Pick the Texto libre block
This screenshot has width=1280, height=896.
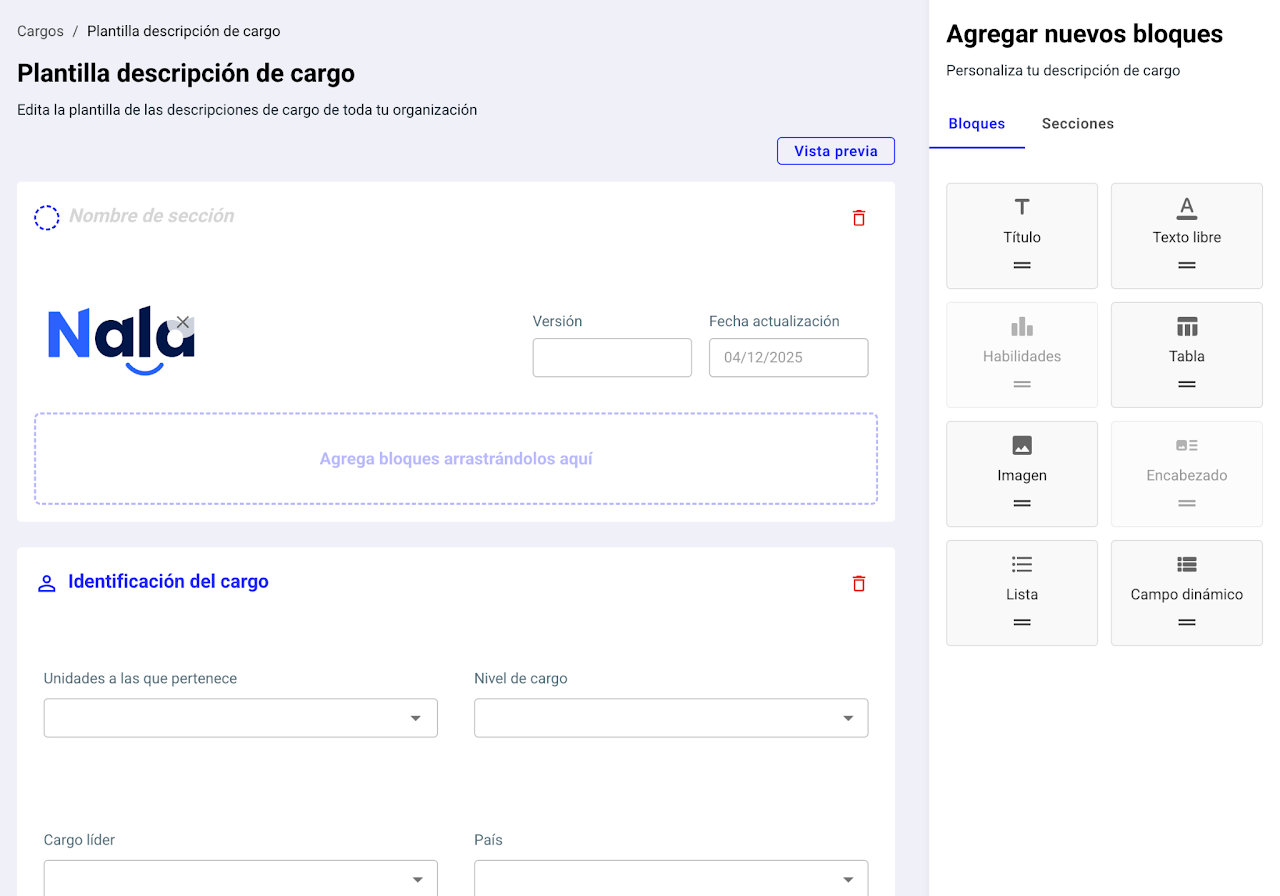1186,236
